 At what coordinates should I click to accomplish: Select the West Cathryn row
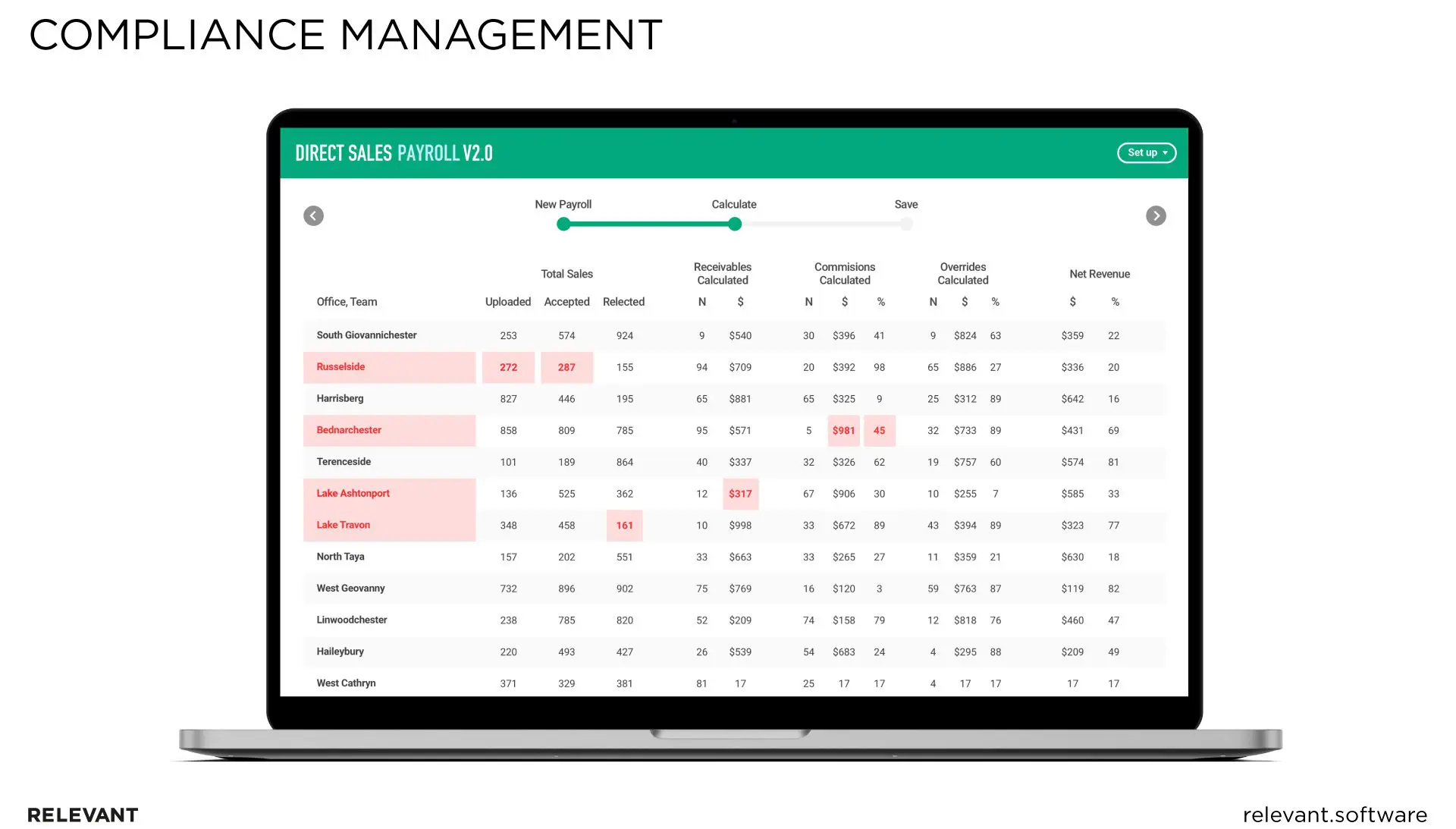click(346, 683)
